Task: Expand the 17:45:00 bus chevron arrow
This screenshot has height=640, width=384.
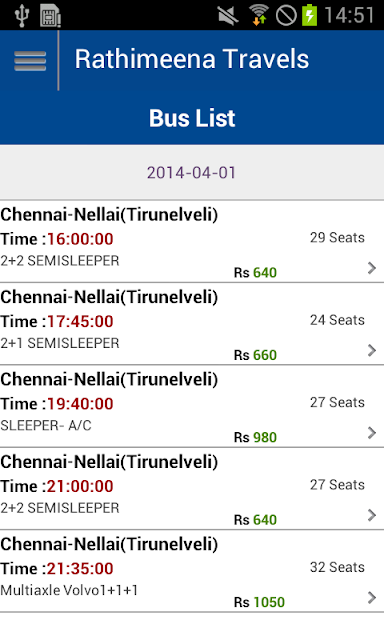Action: (x=371, y=350)
